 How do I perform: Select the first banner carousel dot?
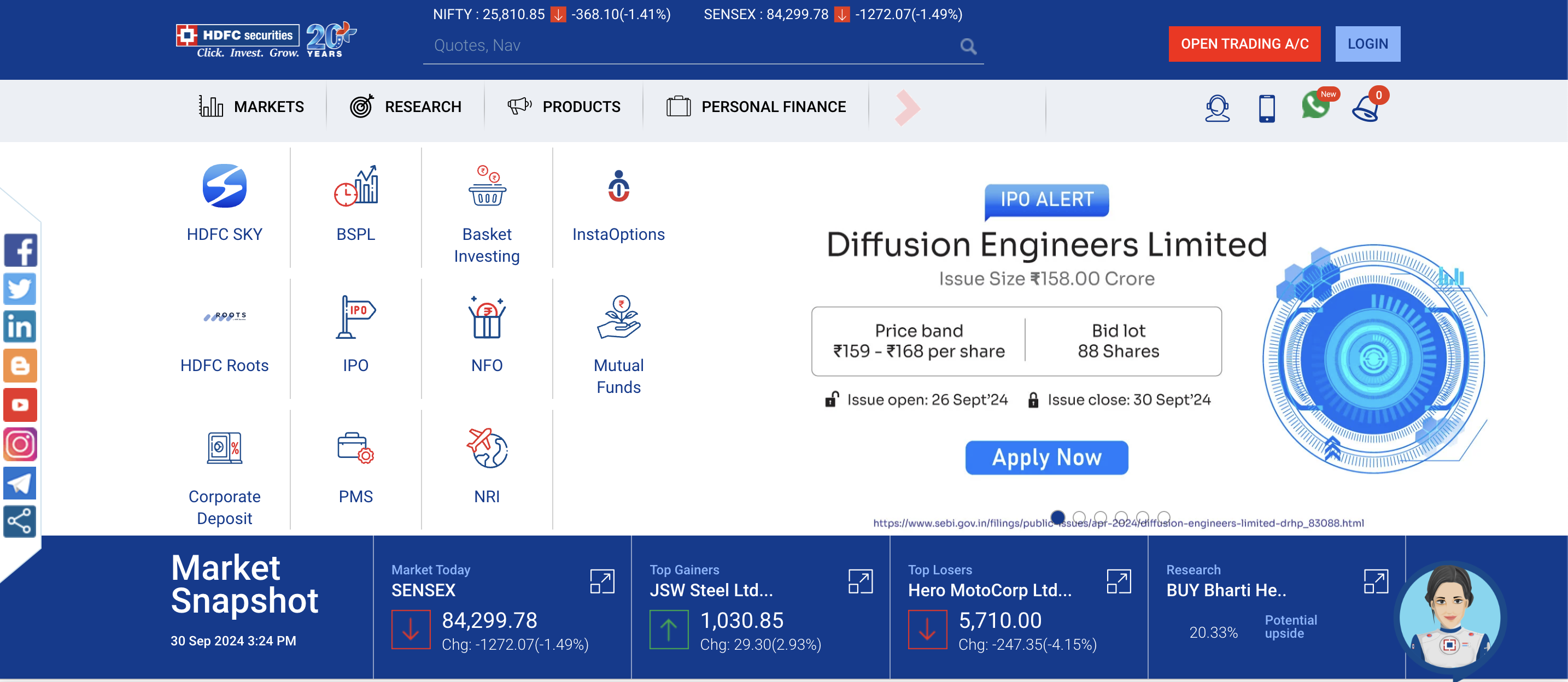[x=1058, y=517]
